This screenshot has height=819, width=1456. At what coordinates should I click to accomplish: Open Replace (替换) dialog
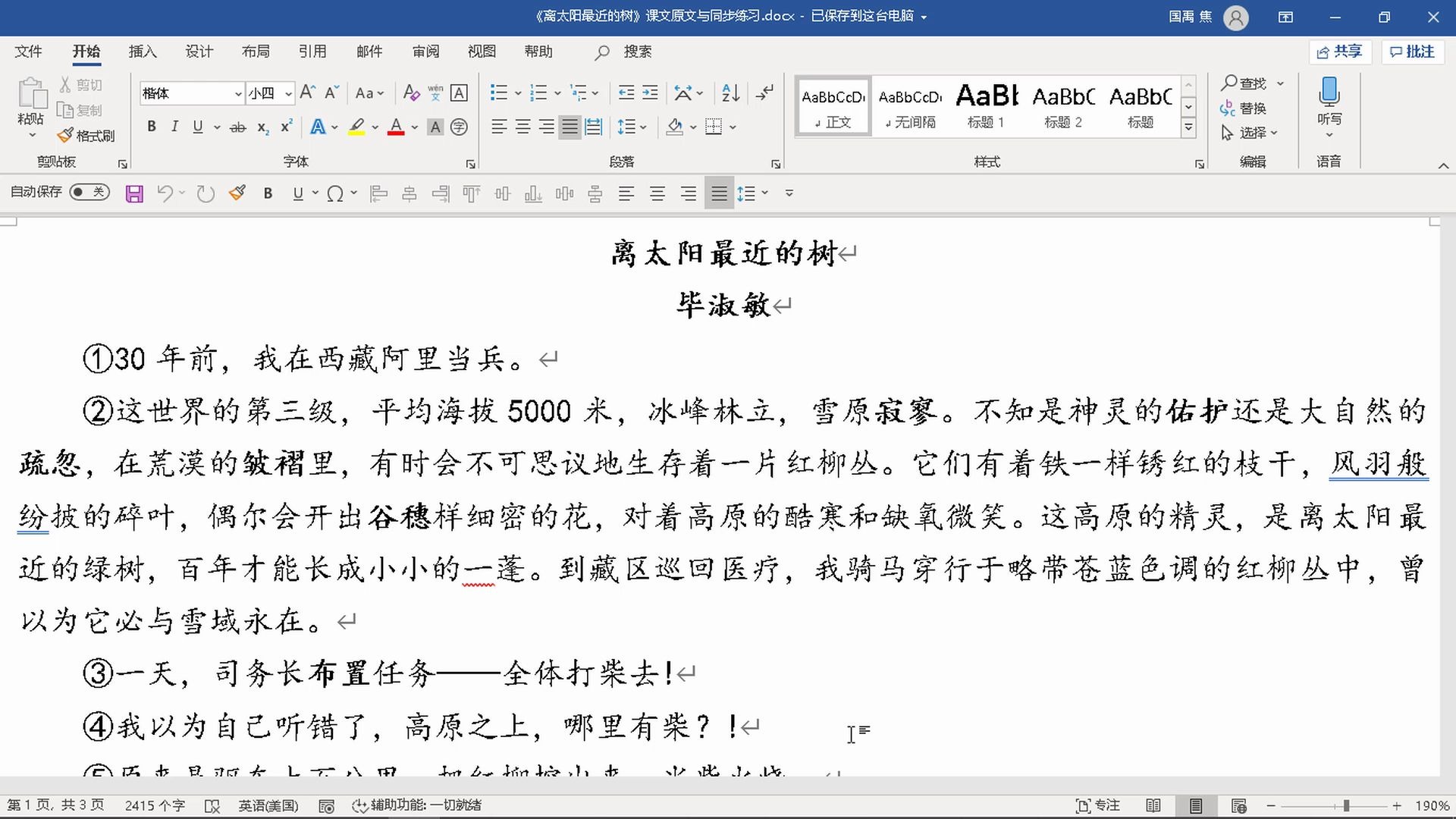click(1244, 108)
